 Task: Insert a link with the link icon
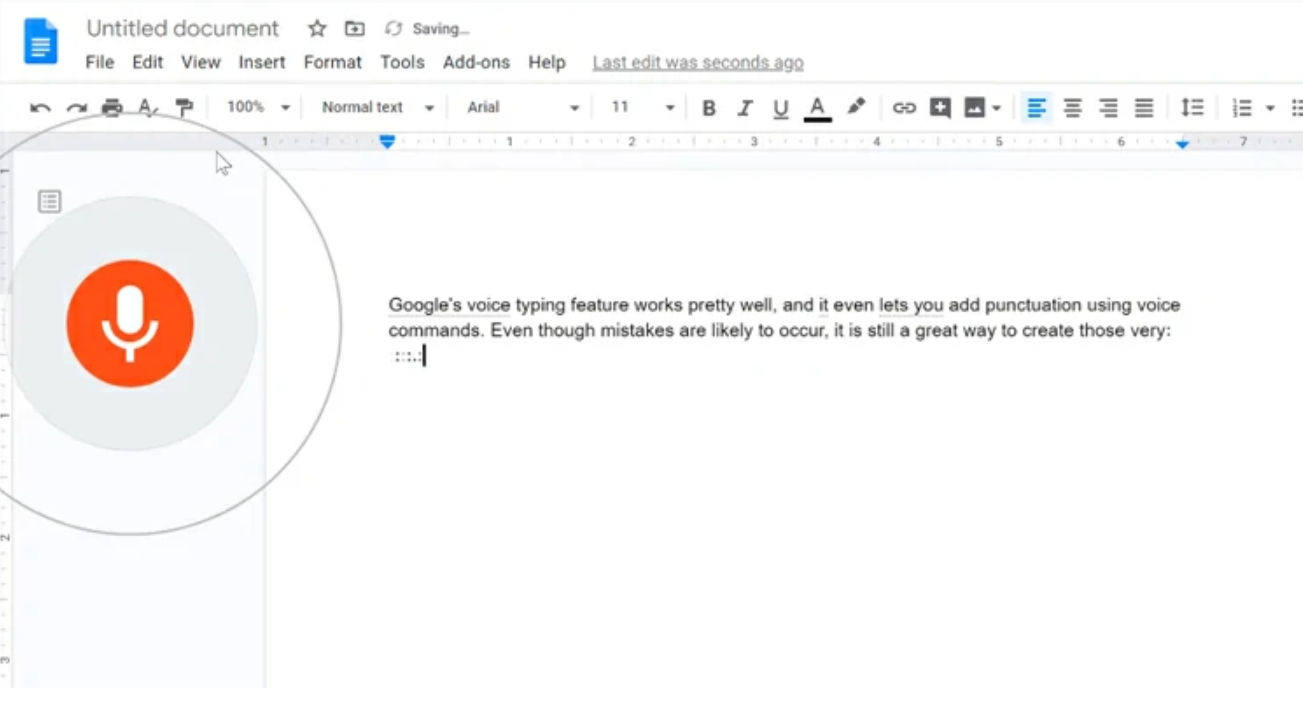point(906,107)
